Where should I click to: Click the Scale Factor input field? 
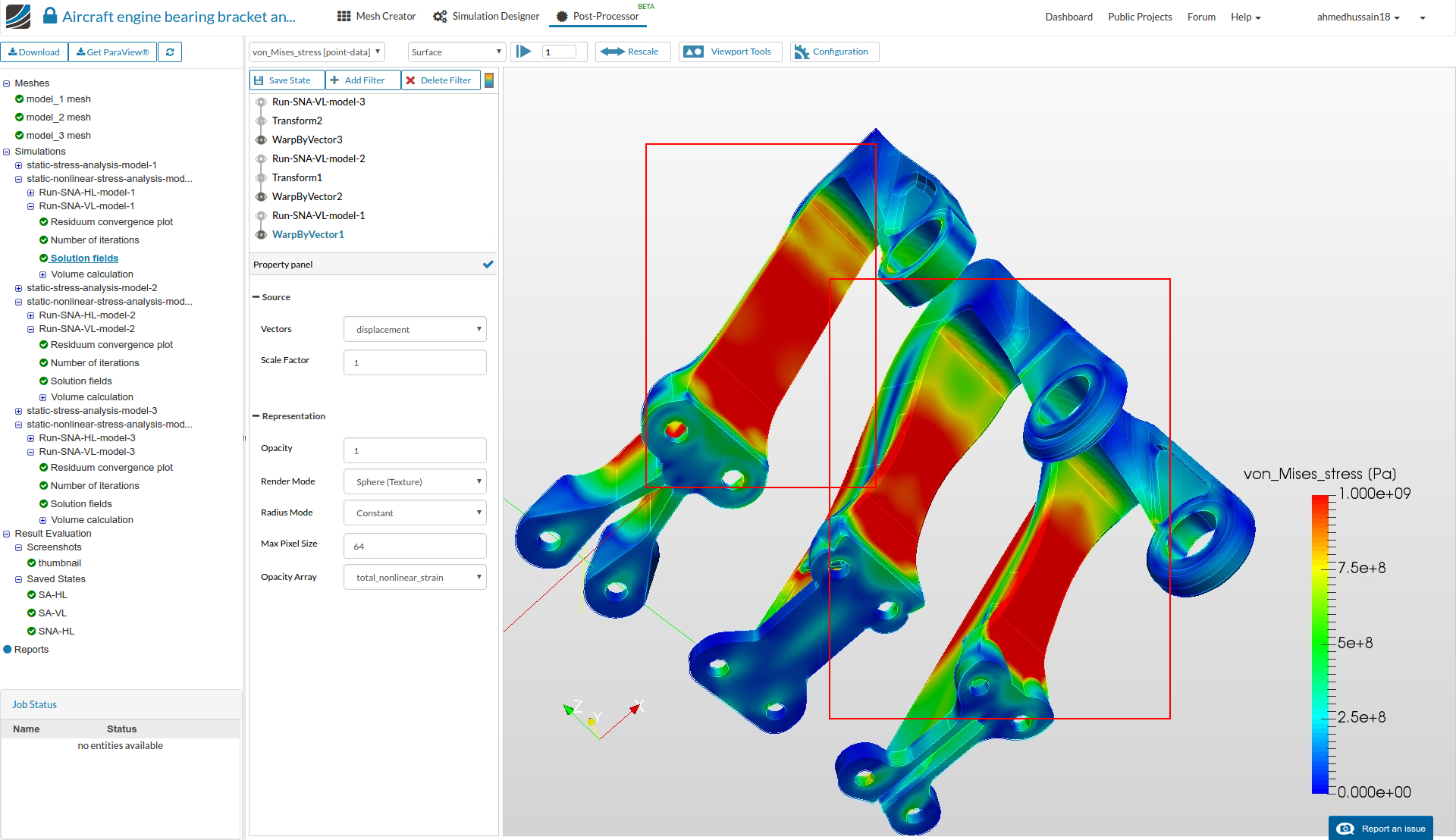click(x=415, y=362)
